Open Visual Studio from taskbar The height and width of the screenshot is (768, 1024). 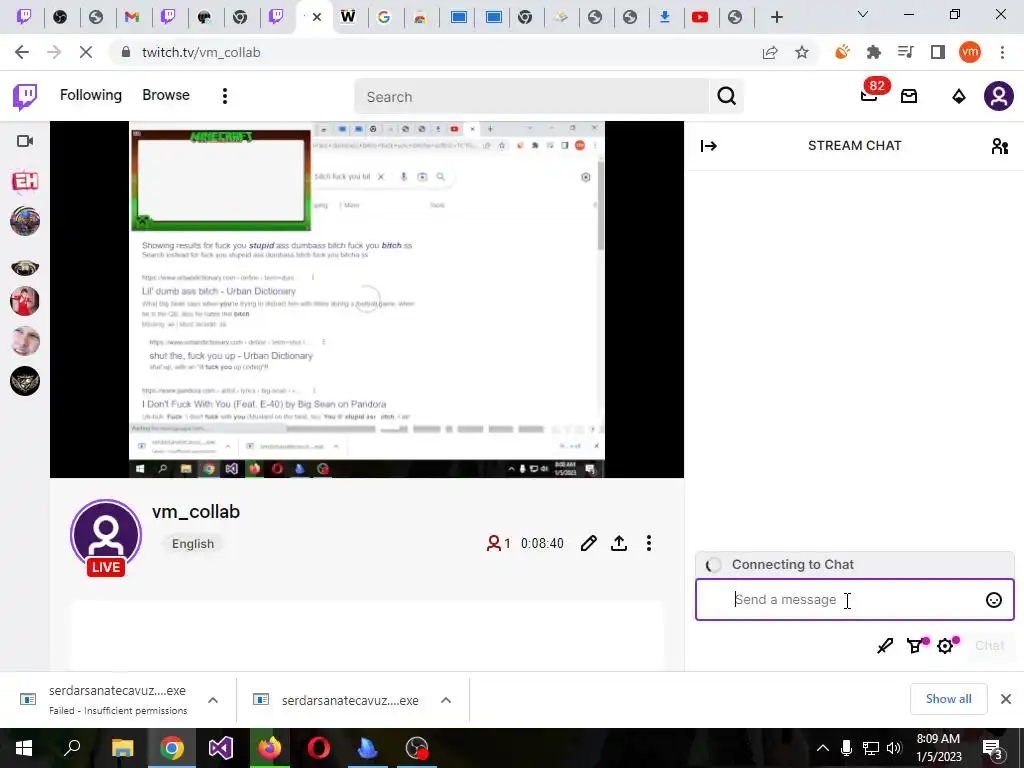point(221,748)
